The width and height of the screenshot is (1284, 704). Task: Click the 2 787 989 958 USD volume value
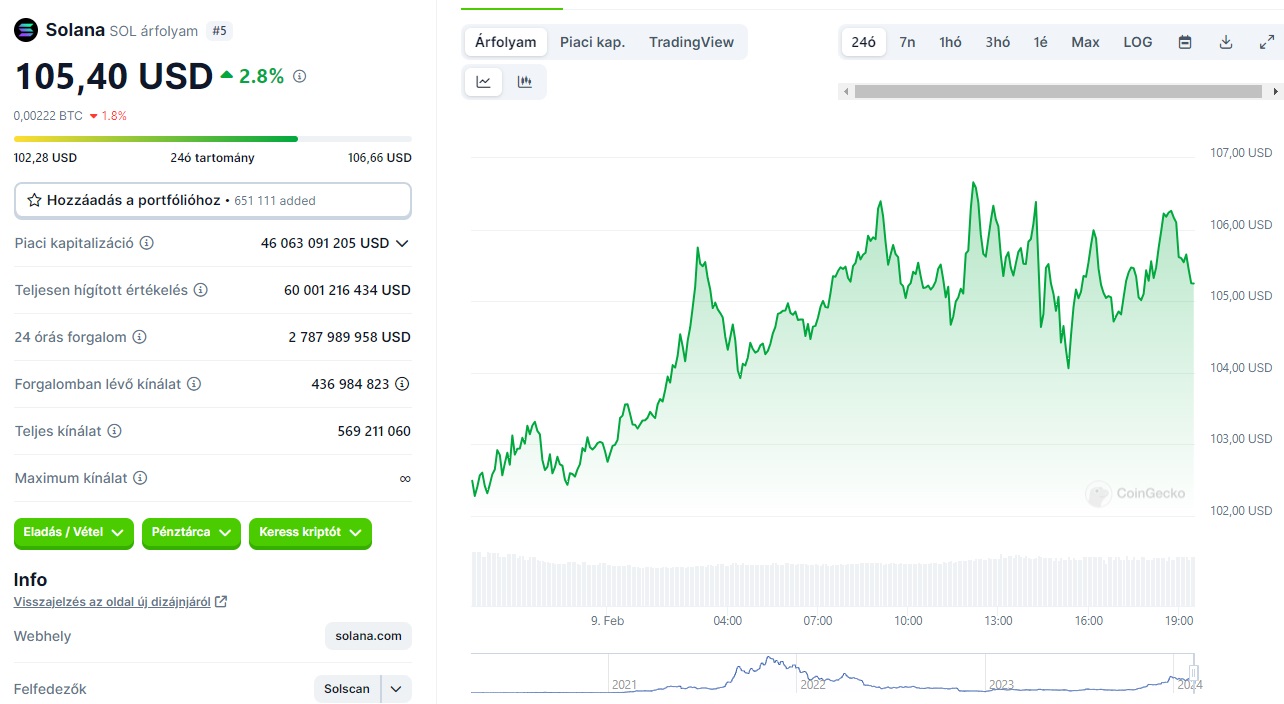click(350, 337)
